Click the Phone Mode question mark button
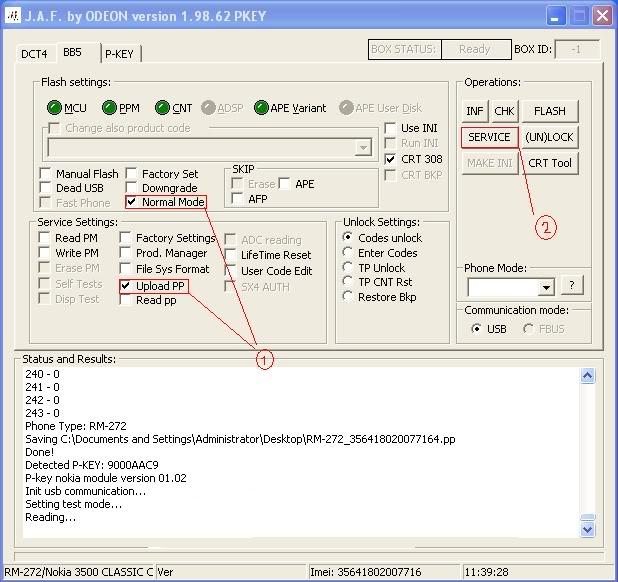This screenshot has width=618, height=582. click(571, 284)
